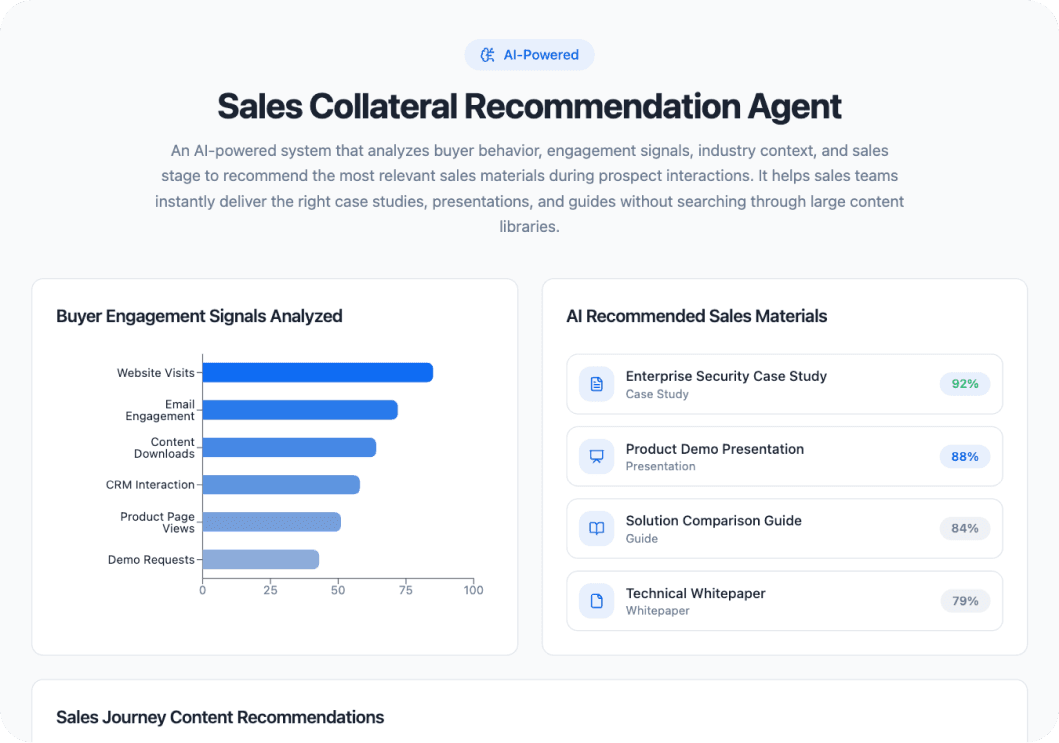Viewport: 1059px width, 743px height.
Task: Click the AI-Powered badge at the top
Action: tap(529, 55)
